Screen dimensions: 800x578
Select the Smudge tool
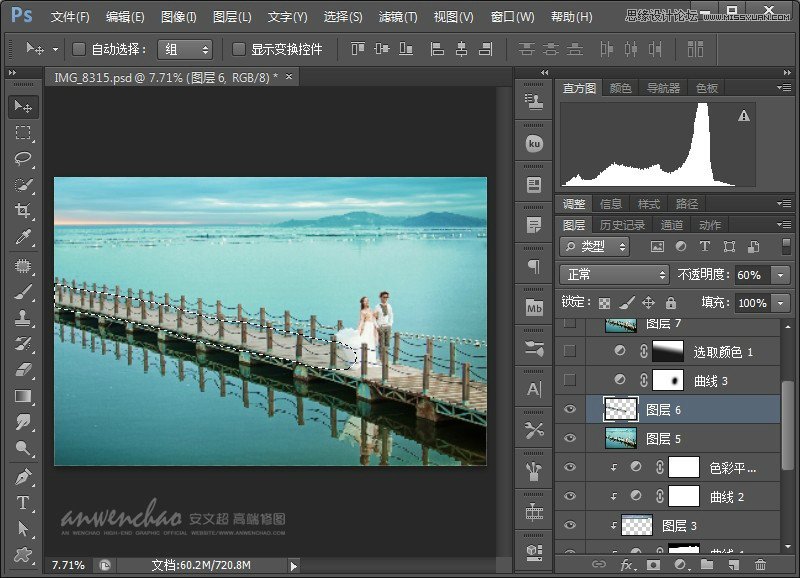point(23,422)
